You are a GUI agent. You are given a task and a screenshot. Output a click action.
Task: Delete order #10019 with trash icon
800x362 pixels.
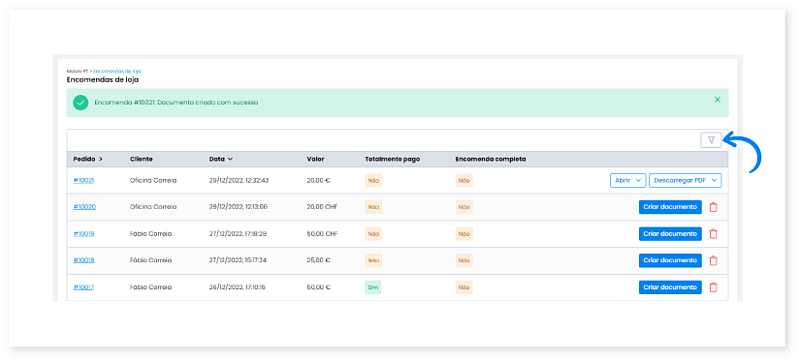point(713,234)
